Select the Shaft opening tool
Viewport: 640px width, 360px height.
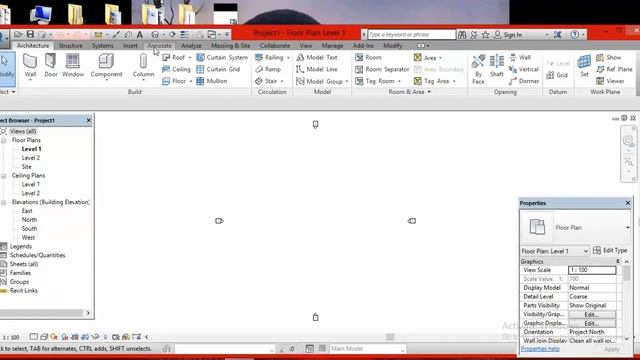pos(496,66)
